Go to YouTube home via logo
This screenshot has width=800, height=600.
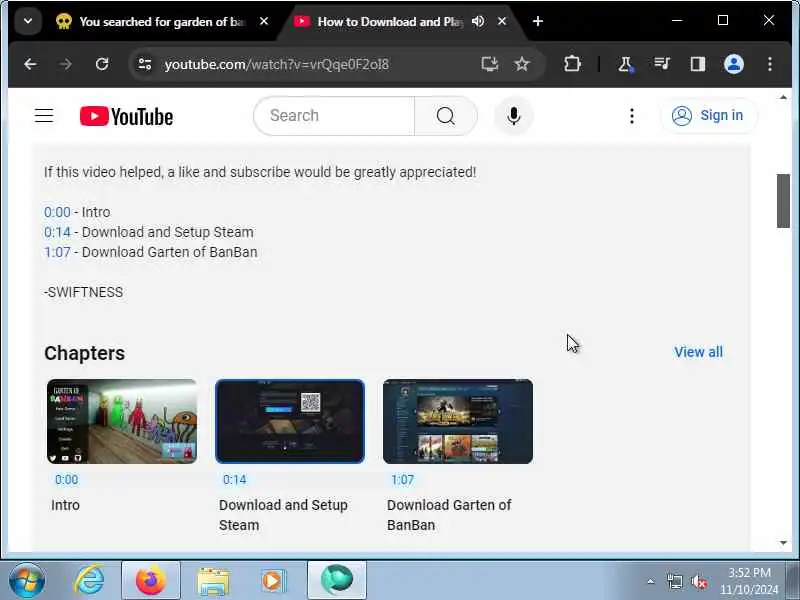pyautogui.click(x=127, y=116)
